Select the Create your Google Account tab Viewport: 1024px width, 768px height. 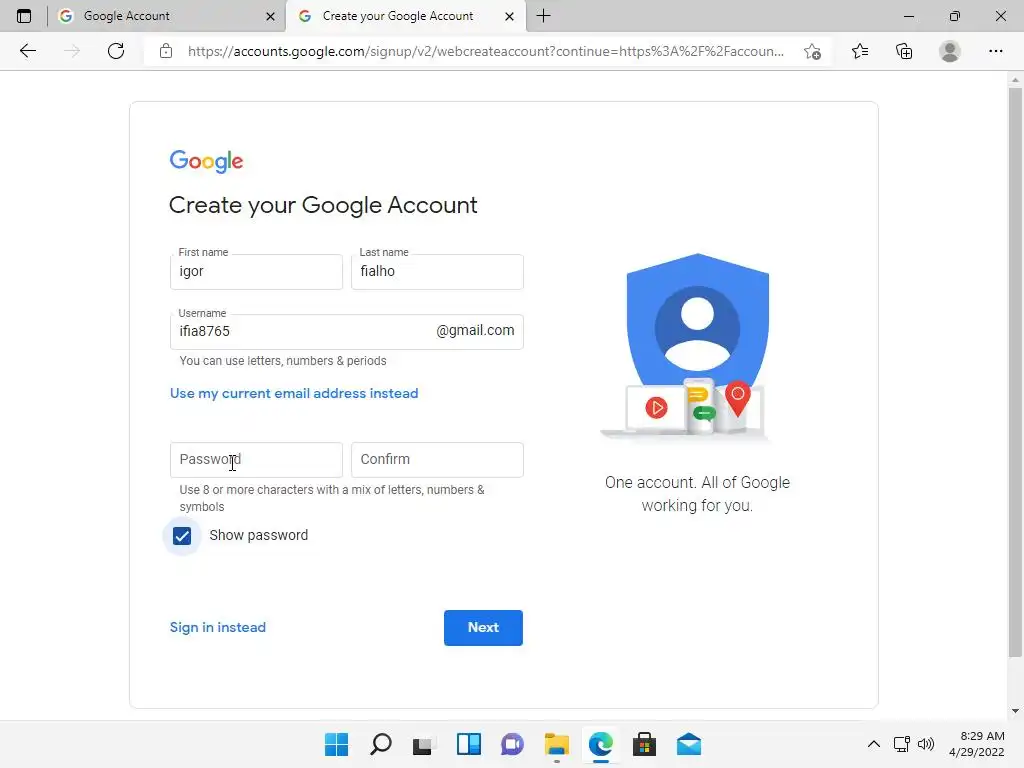coord(406,16)
